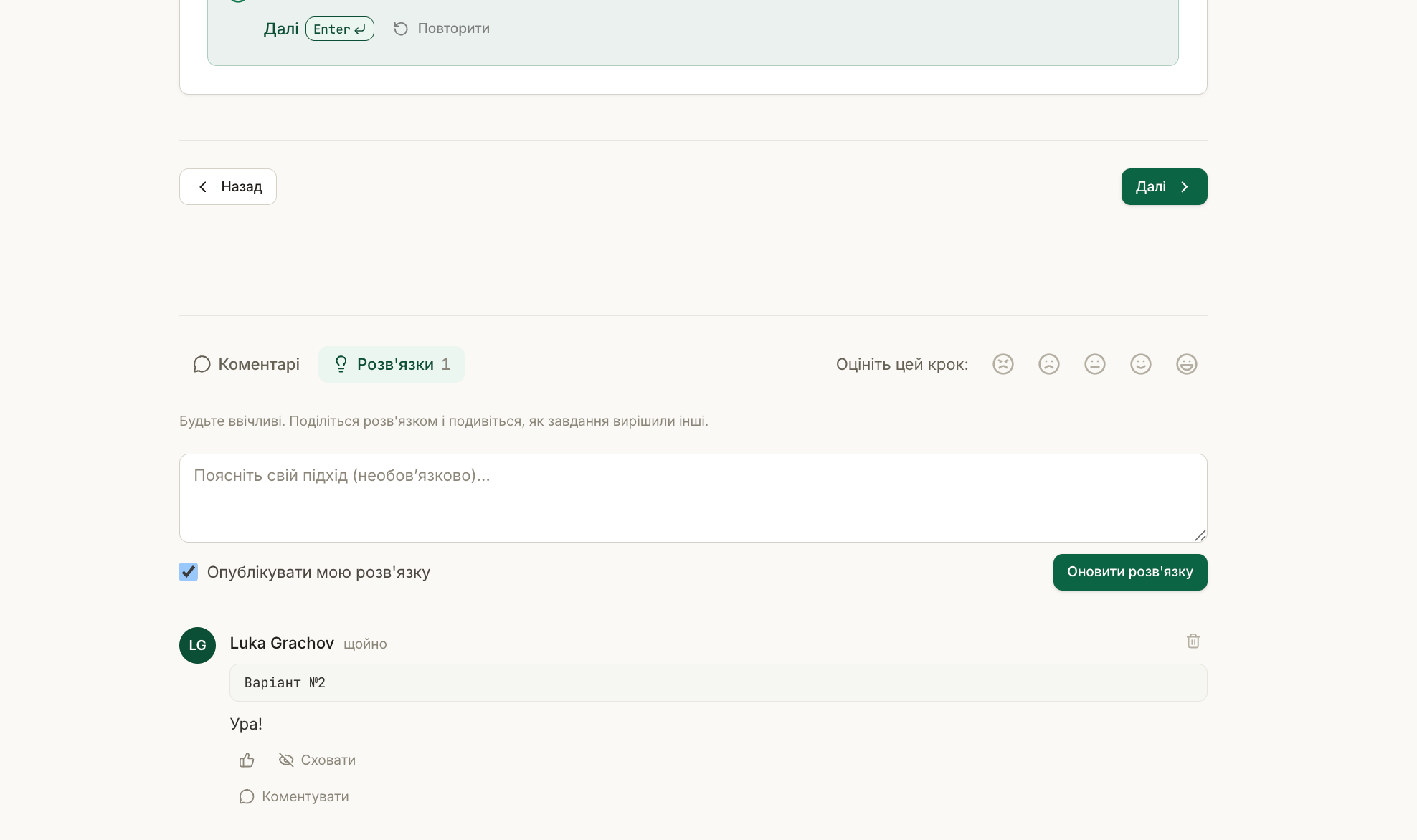The image size is (1417, 840).
Task: Rate step with the neutral face icon
Action: 1095,364
